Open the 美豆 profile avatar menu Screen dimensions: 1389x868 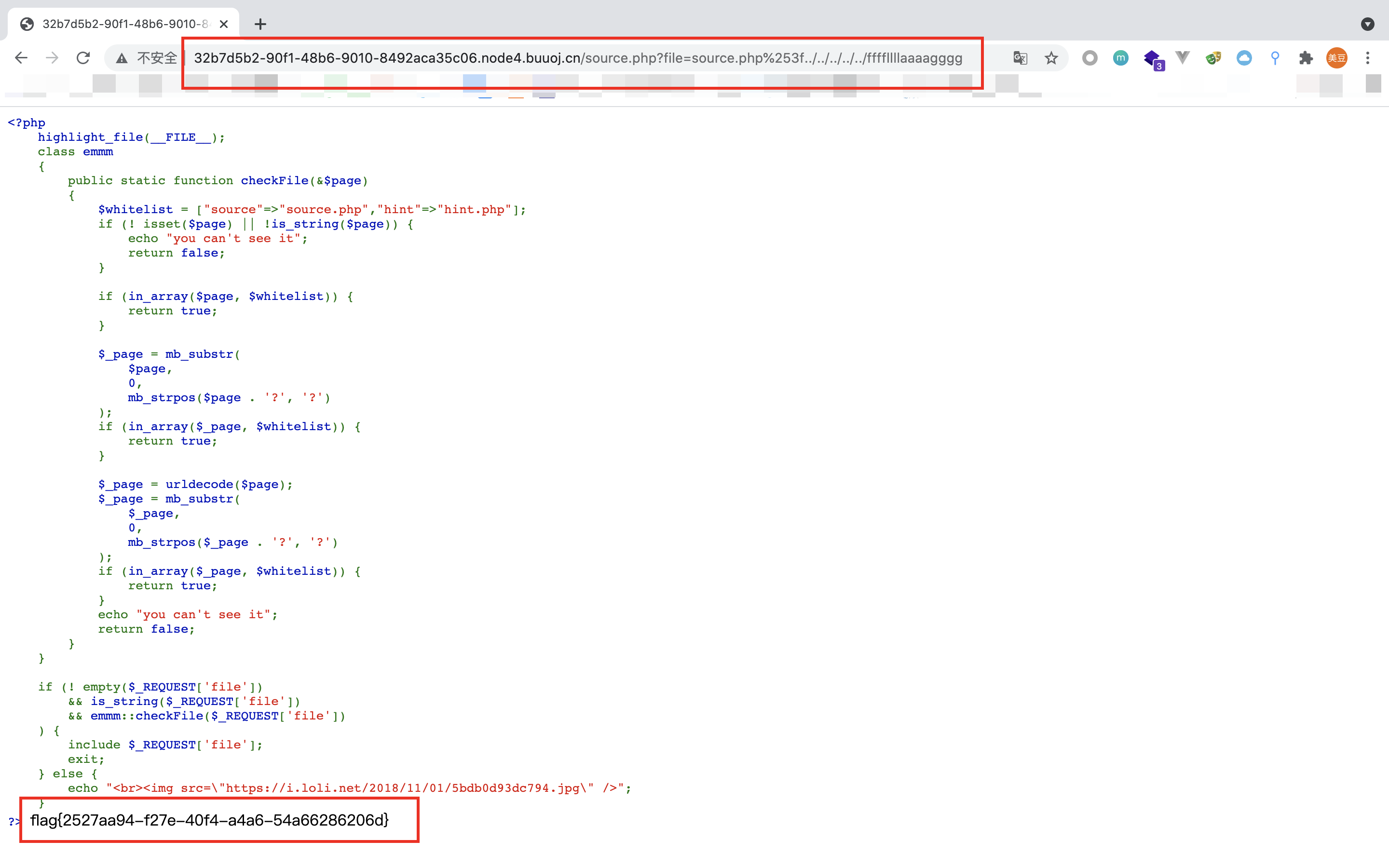pos(1337,58)
